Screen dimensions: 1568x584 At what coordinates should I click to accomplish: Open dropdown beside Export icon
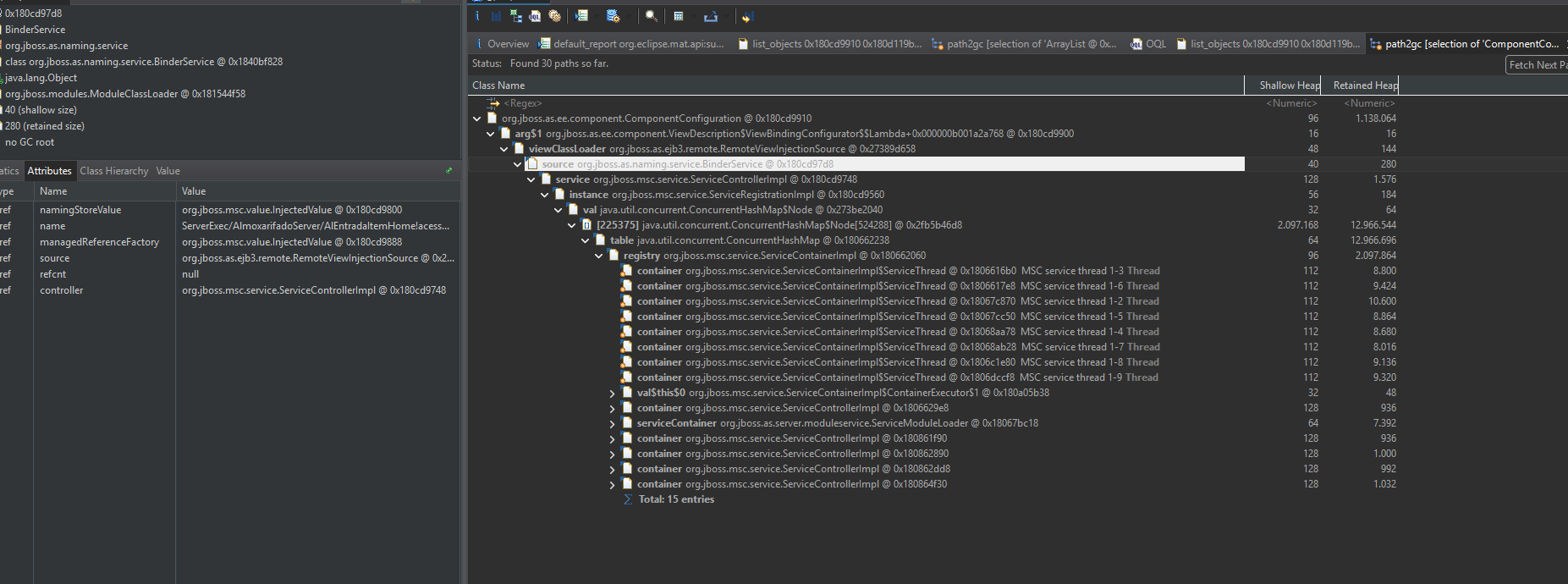726,16
